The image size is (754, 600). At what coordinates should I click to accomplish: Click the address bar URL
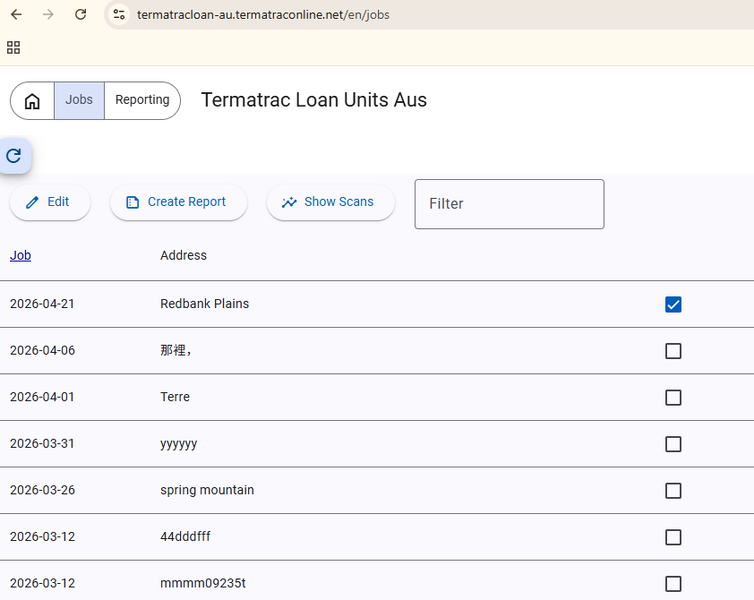pos(263,15)
